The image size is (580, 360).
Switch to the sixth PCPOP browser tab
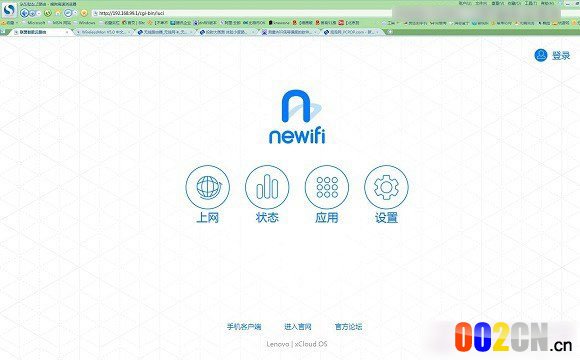point(351,32)
